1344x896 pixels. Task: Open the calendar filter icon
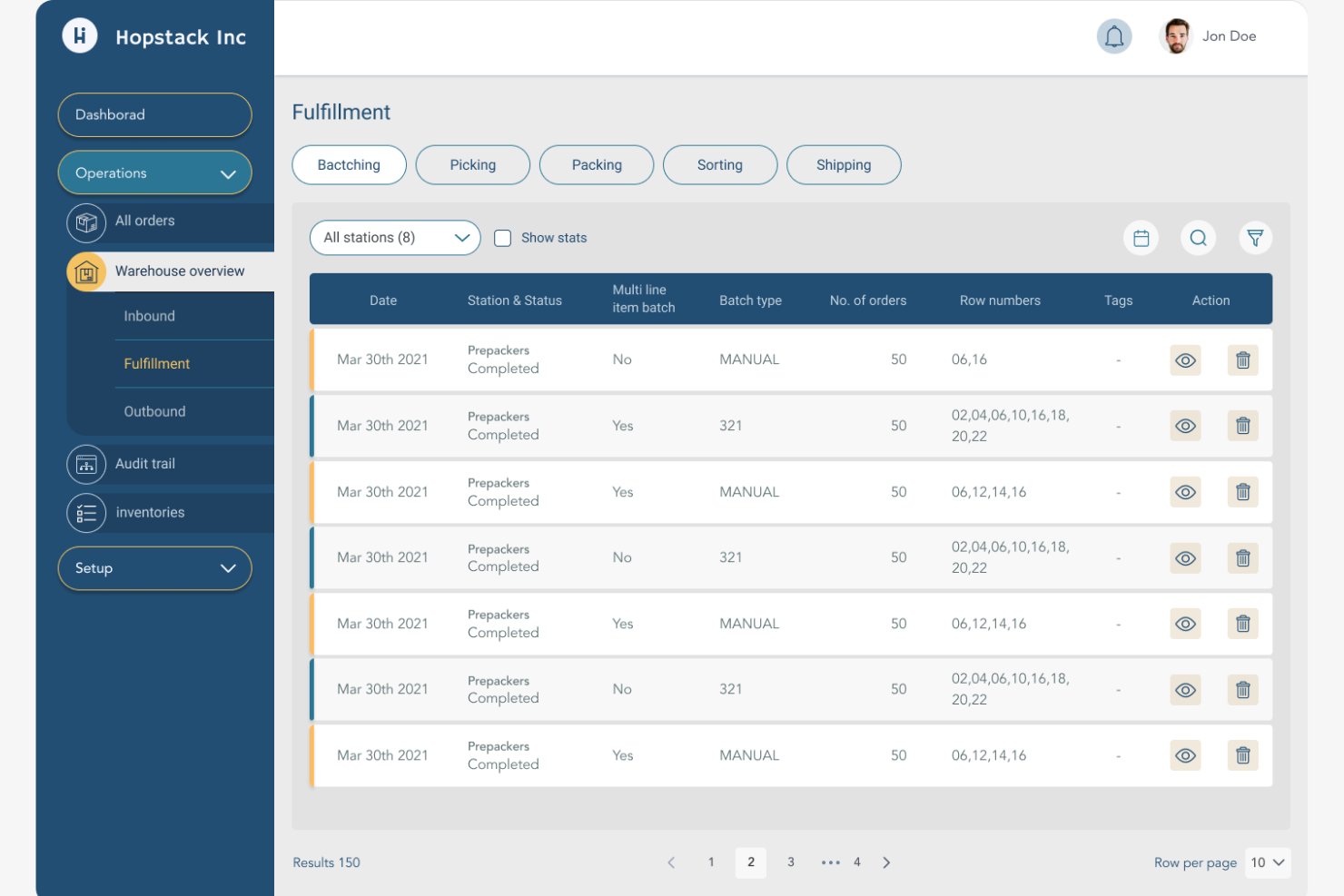1141,237
